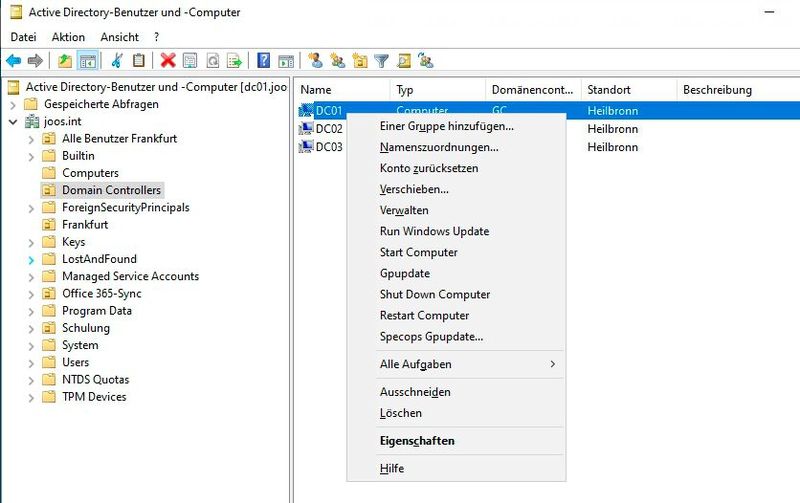Create new organizational unit folder icon

(360, 61)
